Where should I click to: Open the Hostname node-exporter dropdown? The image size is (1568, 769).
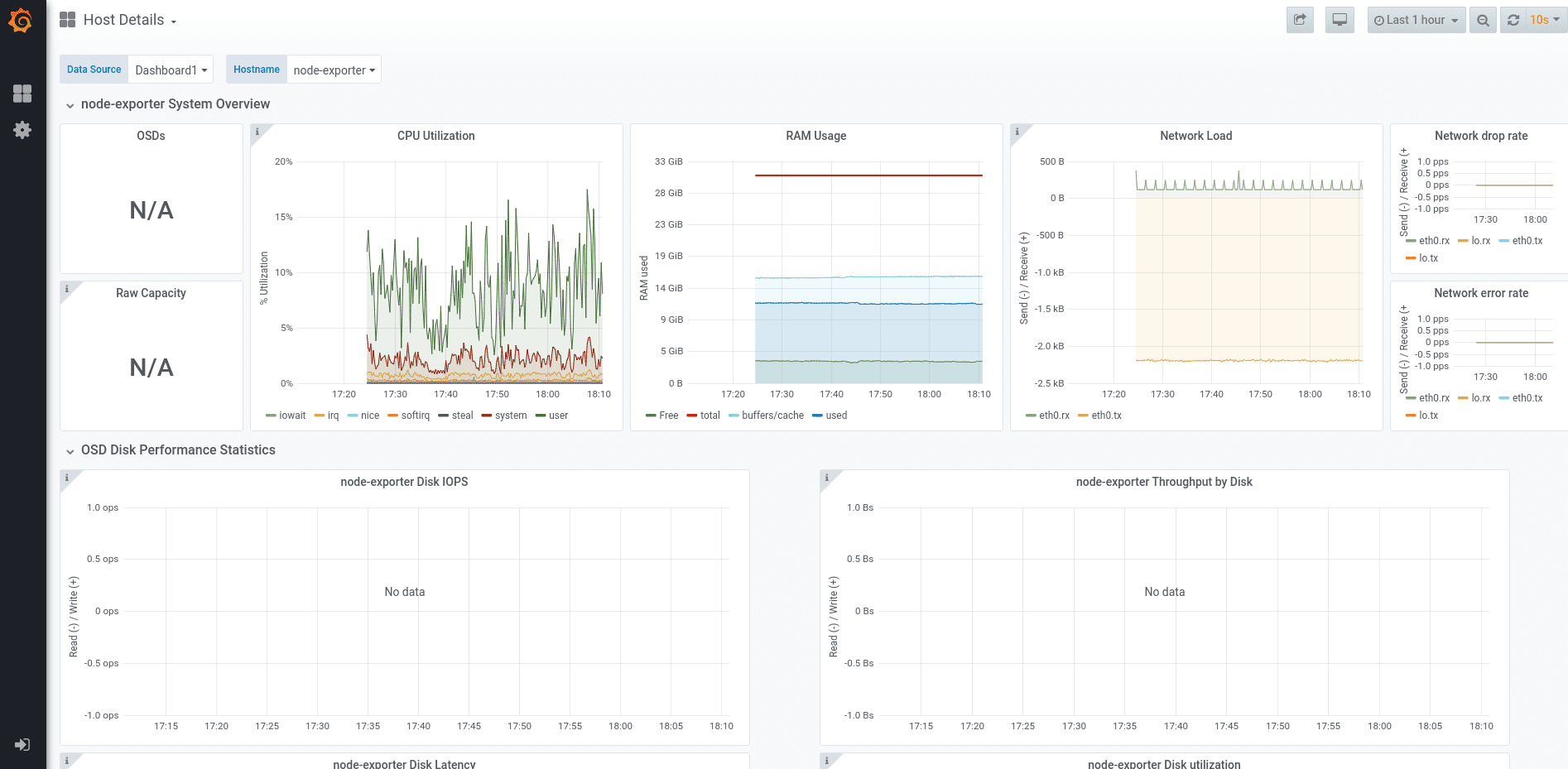tap(334, 70)
